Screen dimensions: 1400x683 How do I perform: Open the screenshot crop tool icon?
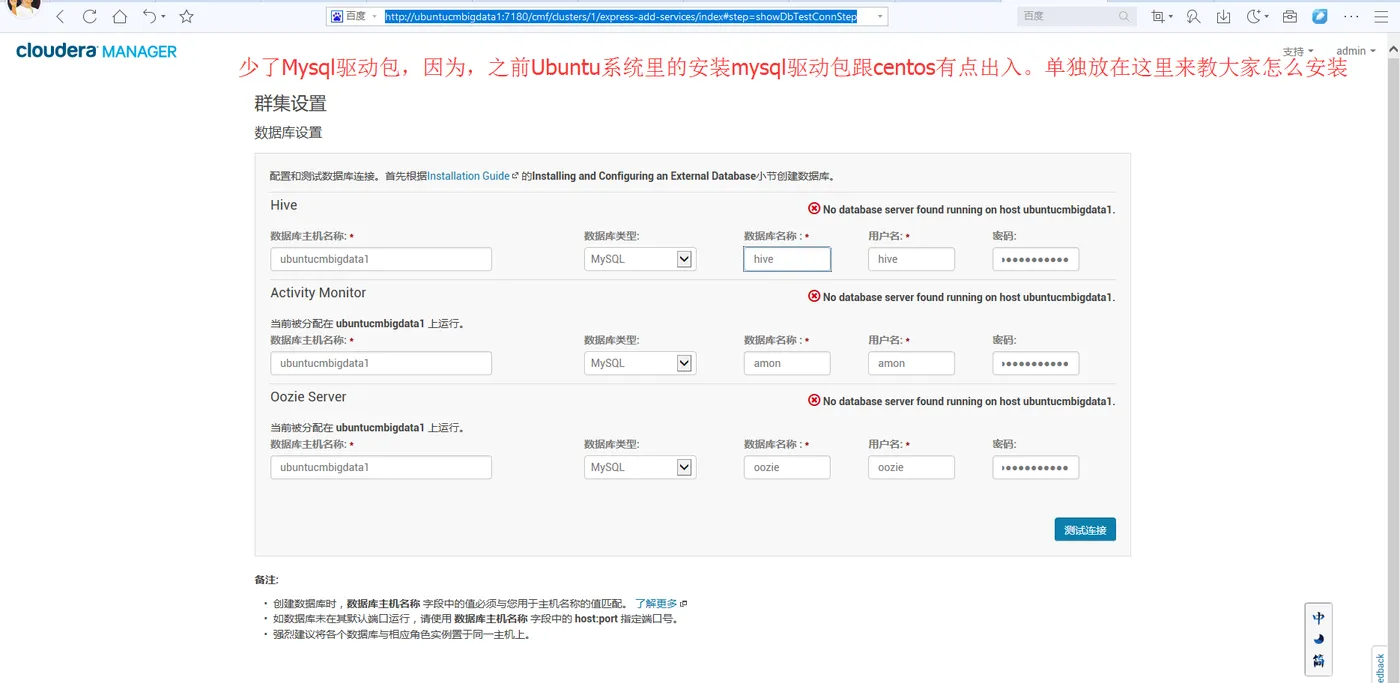[1158, 17]
